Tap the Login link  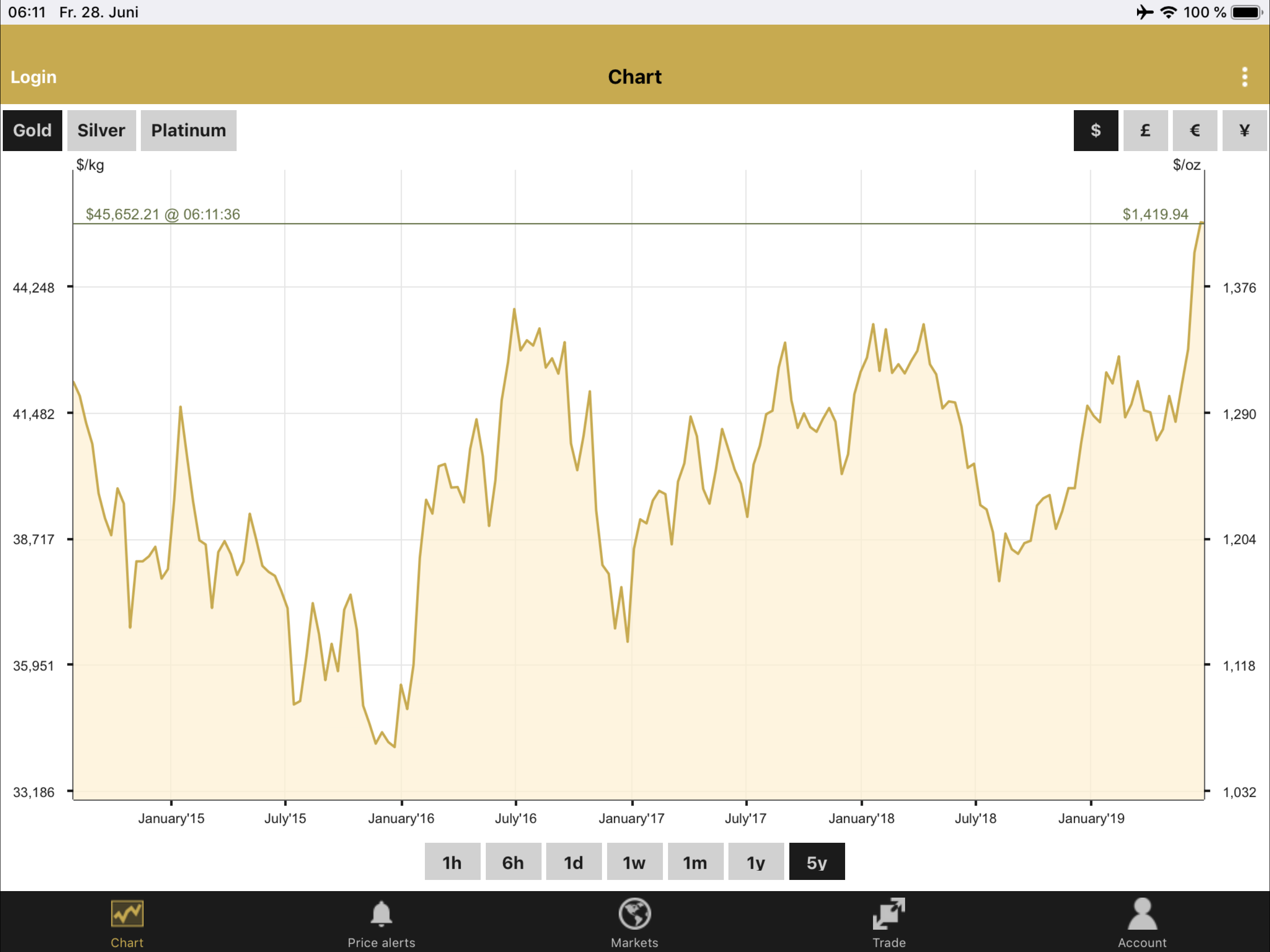tap(33, 77)
